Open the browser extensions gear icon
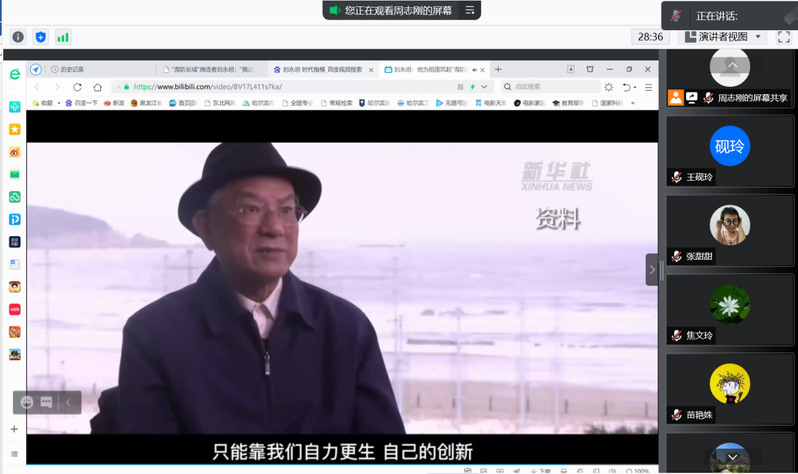 (609, 87)
